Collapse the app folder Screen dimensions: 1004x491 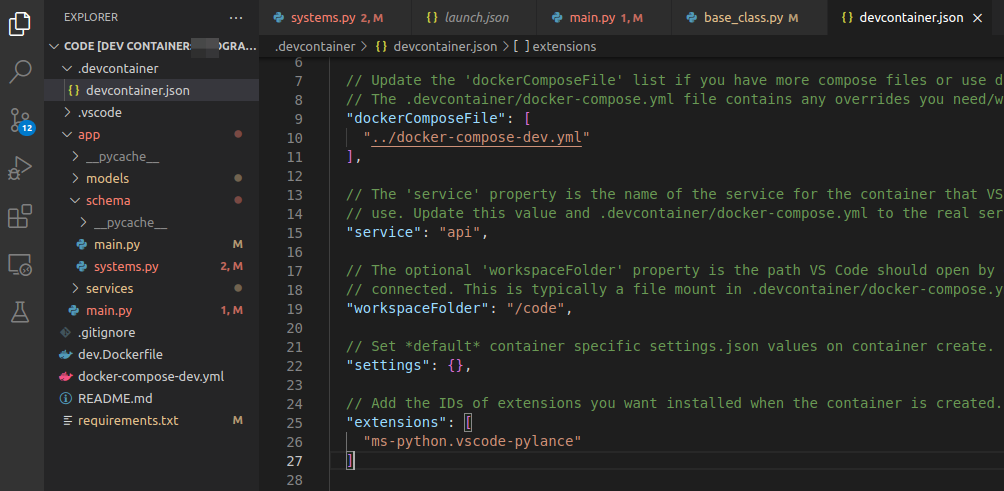coord(67,134)
